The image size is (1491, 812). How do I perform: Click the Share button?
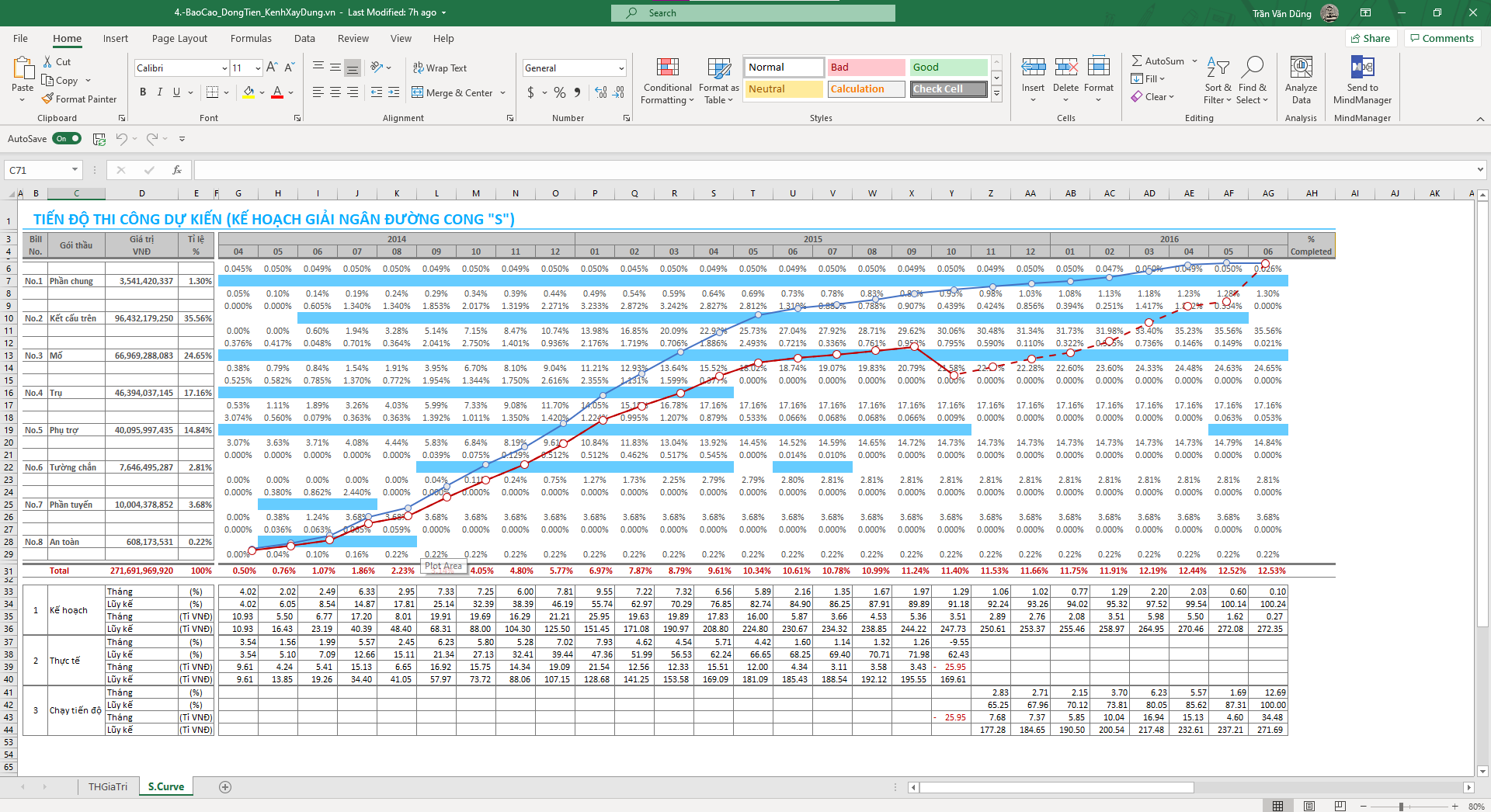pos(1371,39)
